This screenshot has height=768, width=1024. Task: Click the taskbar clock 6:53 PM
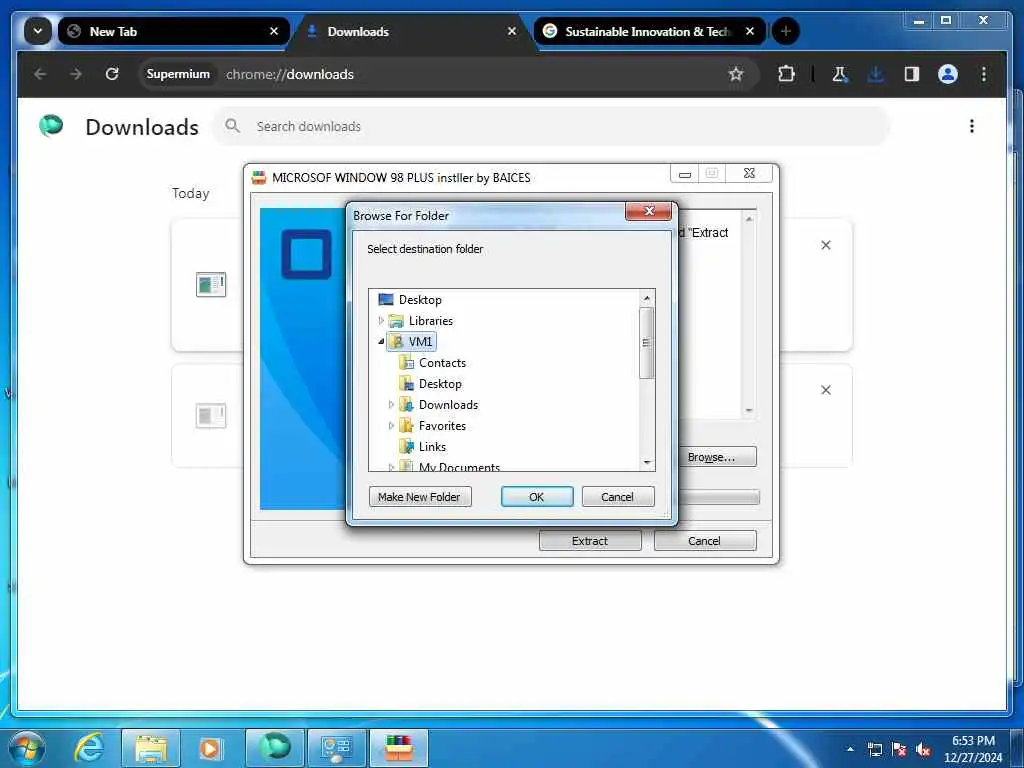pos(972,741)
